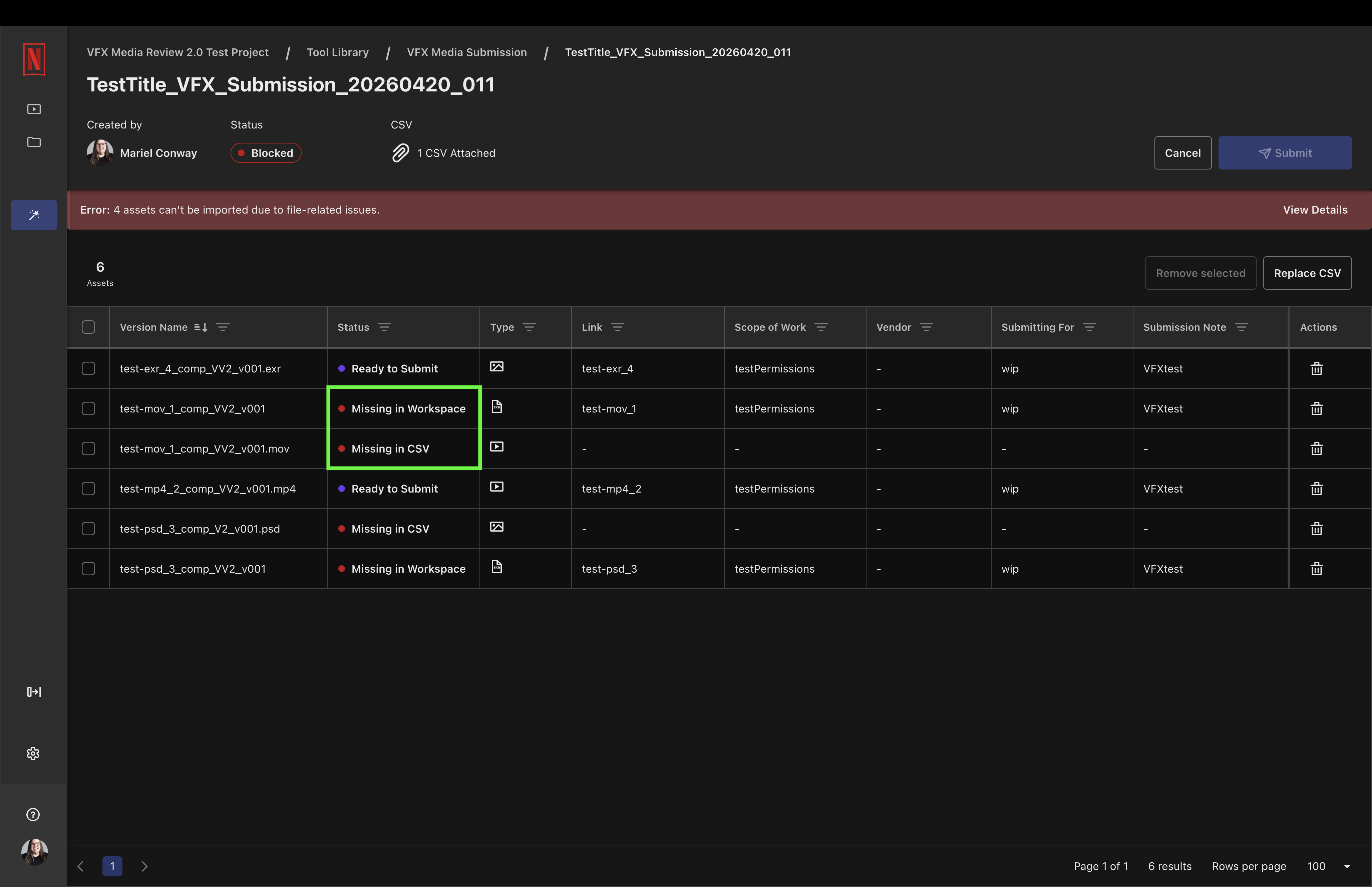Open the Scope of Work filter icon
Image resolution: width=1372 pixels, height=887 pixels.
(821, 327)
